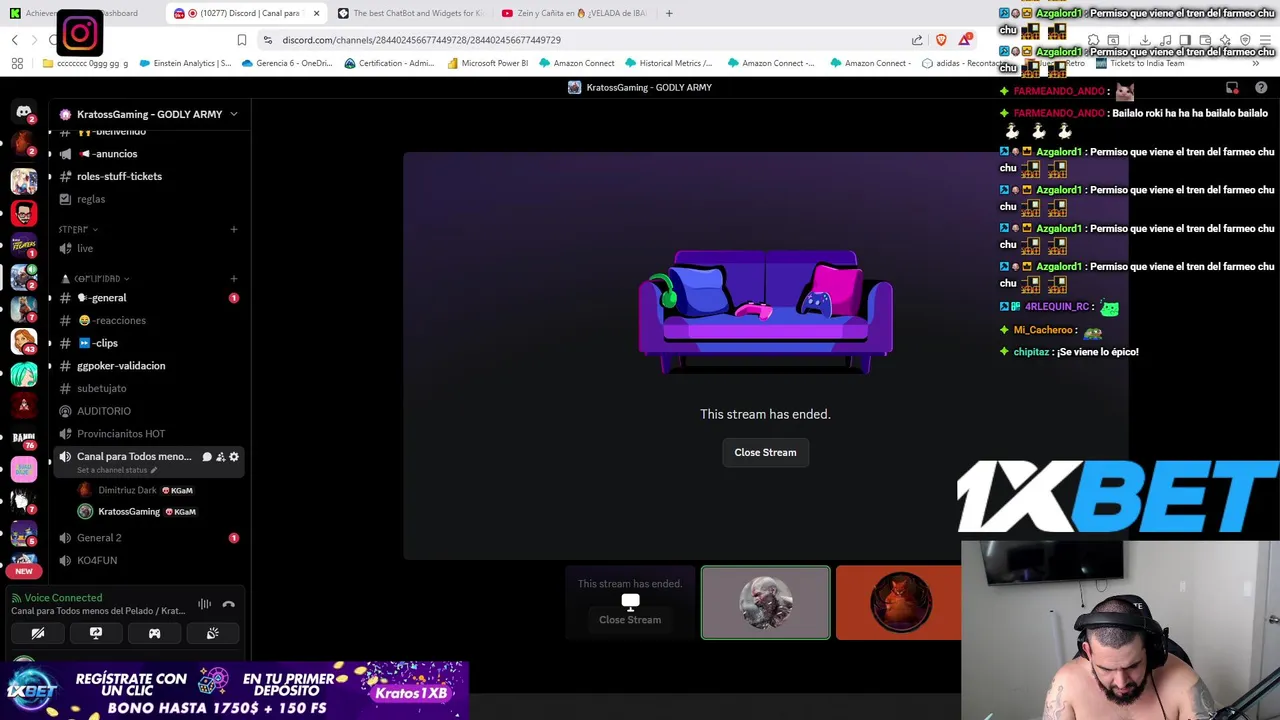Open the reacciones channel
This screenshot has height=720, width=1280.
coord(148,320)
